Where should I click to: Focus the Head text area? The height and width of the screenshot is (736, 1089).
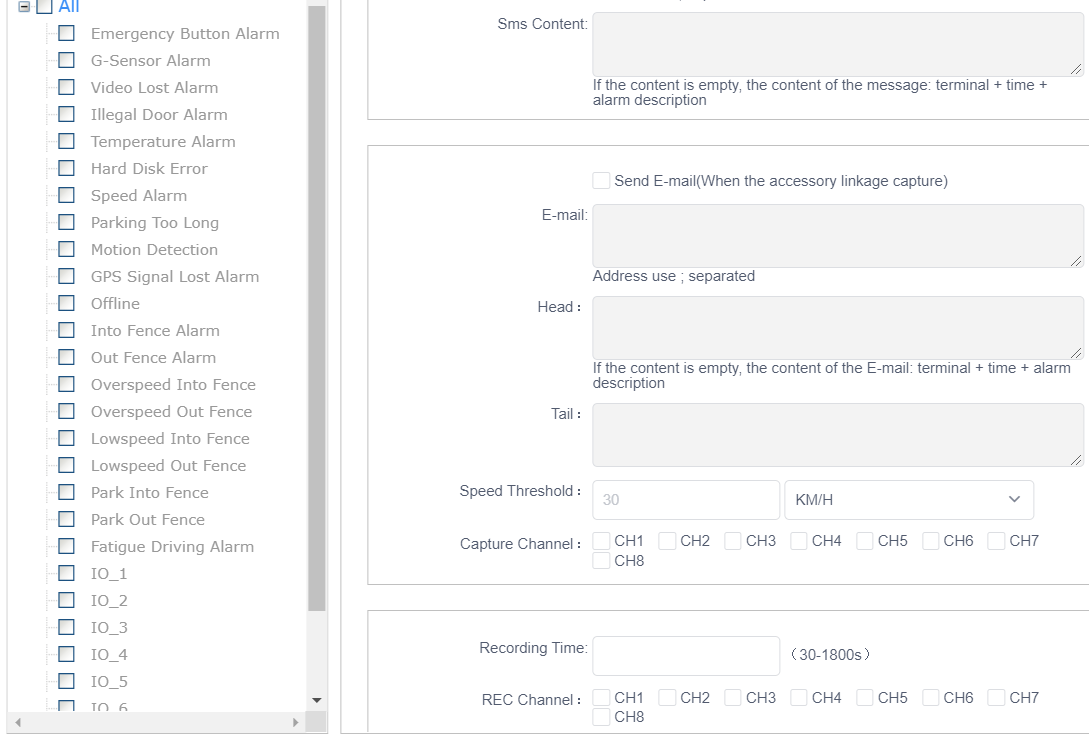838,328
